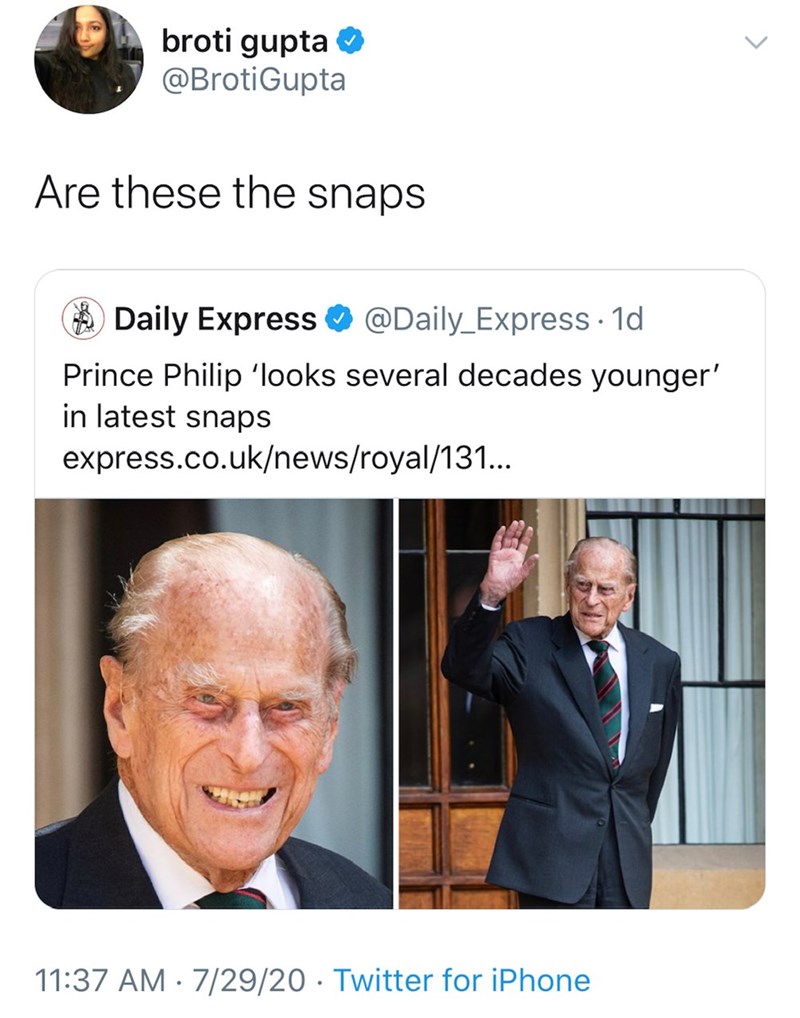Go to the @Daily_Express handle
This screenshot has width=800, height=1018.
476,320
